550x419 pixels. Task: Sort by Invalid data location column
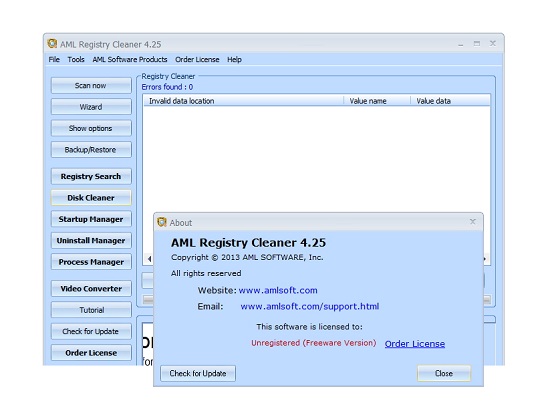(x=243, y=101)
